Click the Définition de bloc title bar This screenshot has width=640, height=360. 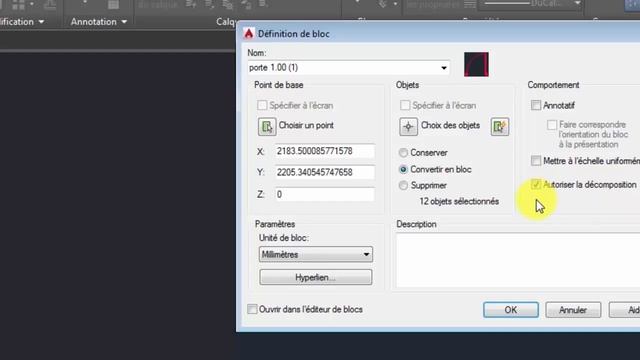click(x=438, y=33)
